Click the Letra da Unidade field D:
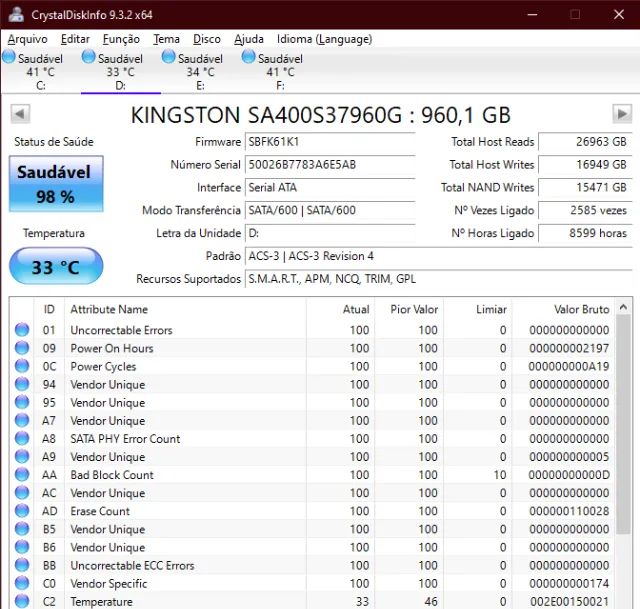640x609 pixels. 330,233
